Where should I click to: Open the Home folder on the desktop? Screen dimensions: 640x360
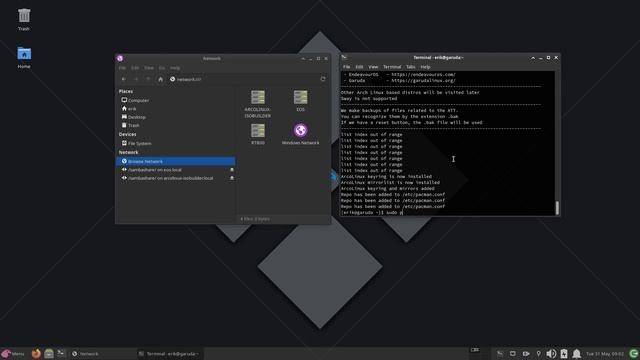click(x=24, y=53)
